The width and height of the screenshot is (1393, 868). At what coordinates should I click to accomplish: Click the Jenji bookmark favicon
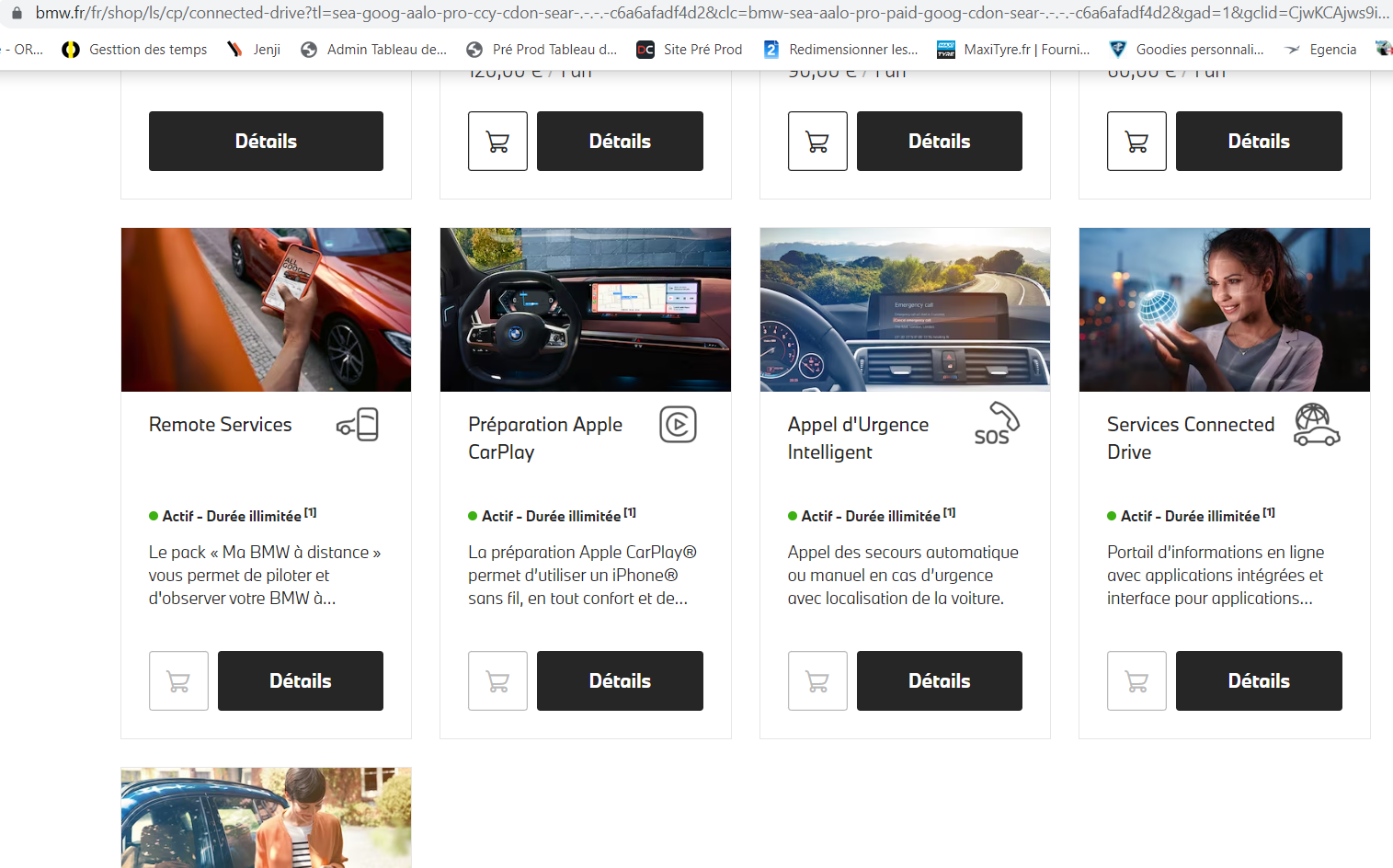[x=235, y=50]
